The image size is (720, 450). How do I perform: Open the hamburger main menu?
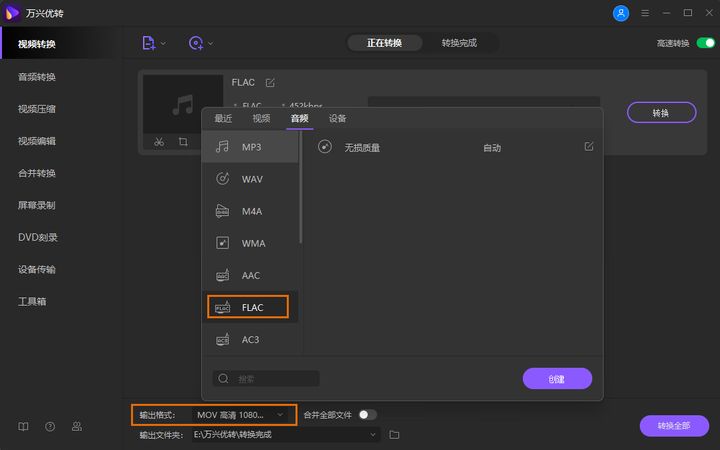(645, 13)
